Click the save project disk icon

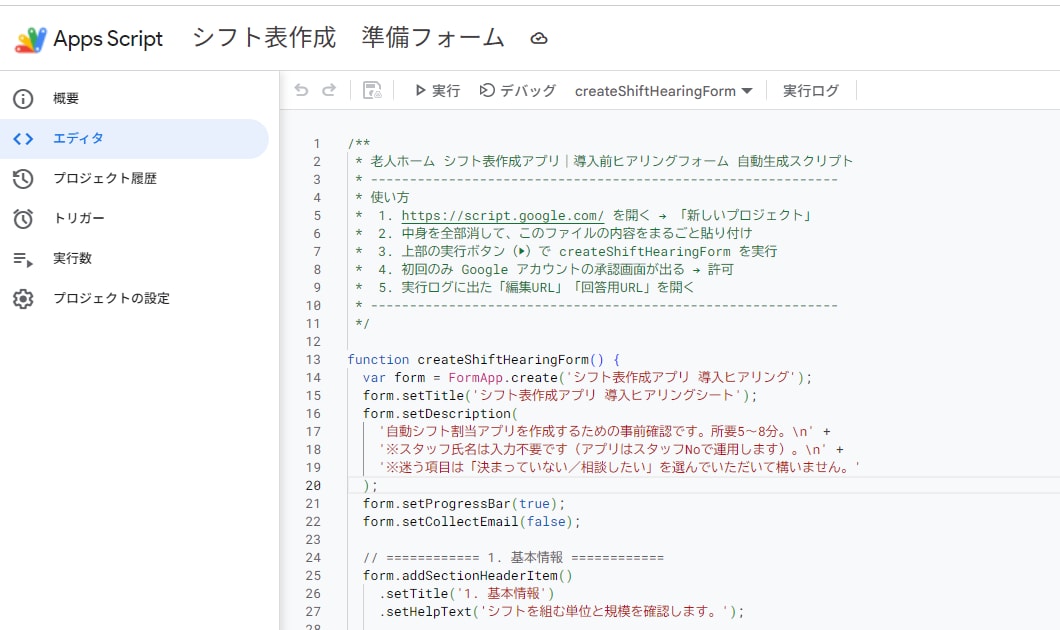pyautogui.click(x=372, y=90)
